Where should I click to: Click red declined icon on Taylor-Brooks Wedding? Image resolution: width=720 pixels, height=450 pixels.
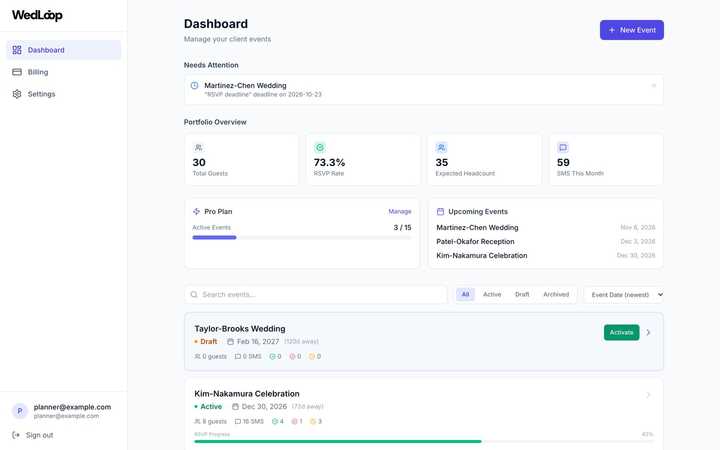click(x=292, y=356)
